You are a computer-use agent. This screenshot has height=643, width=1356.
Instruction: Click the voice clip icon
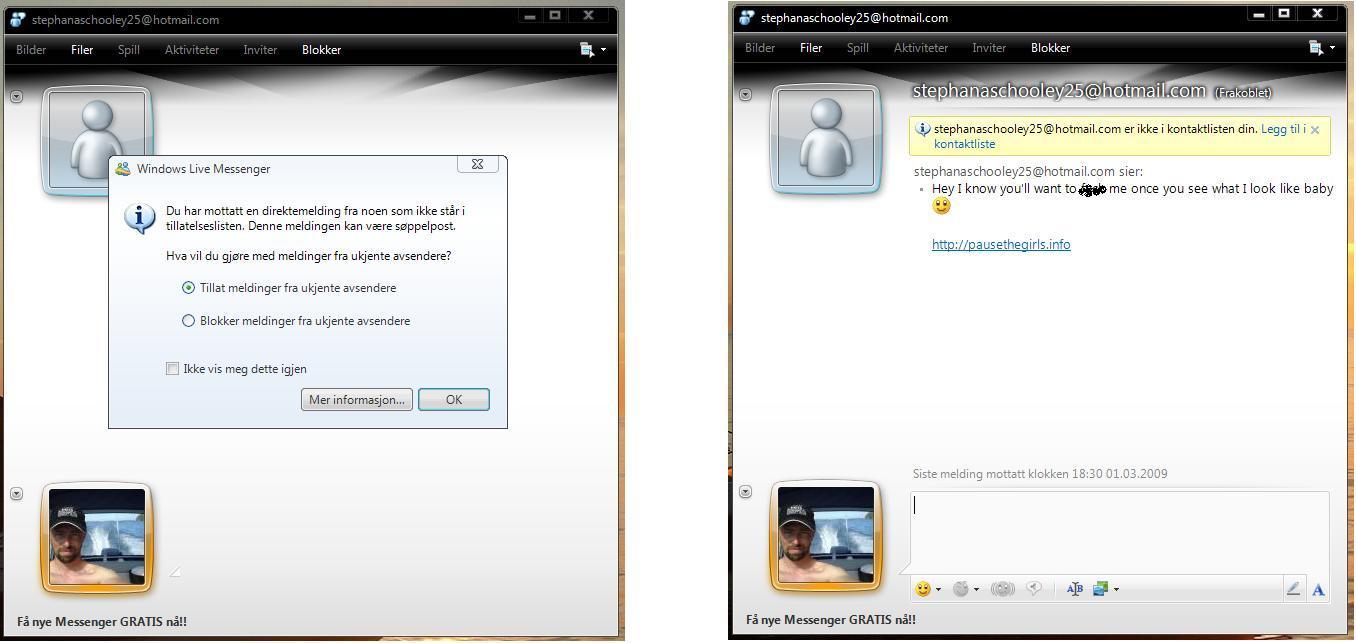1034,589
